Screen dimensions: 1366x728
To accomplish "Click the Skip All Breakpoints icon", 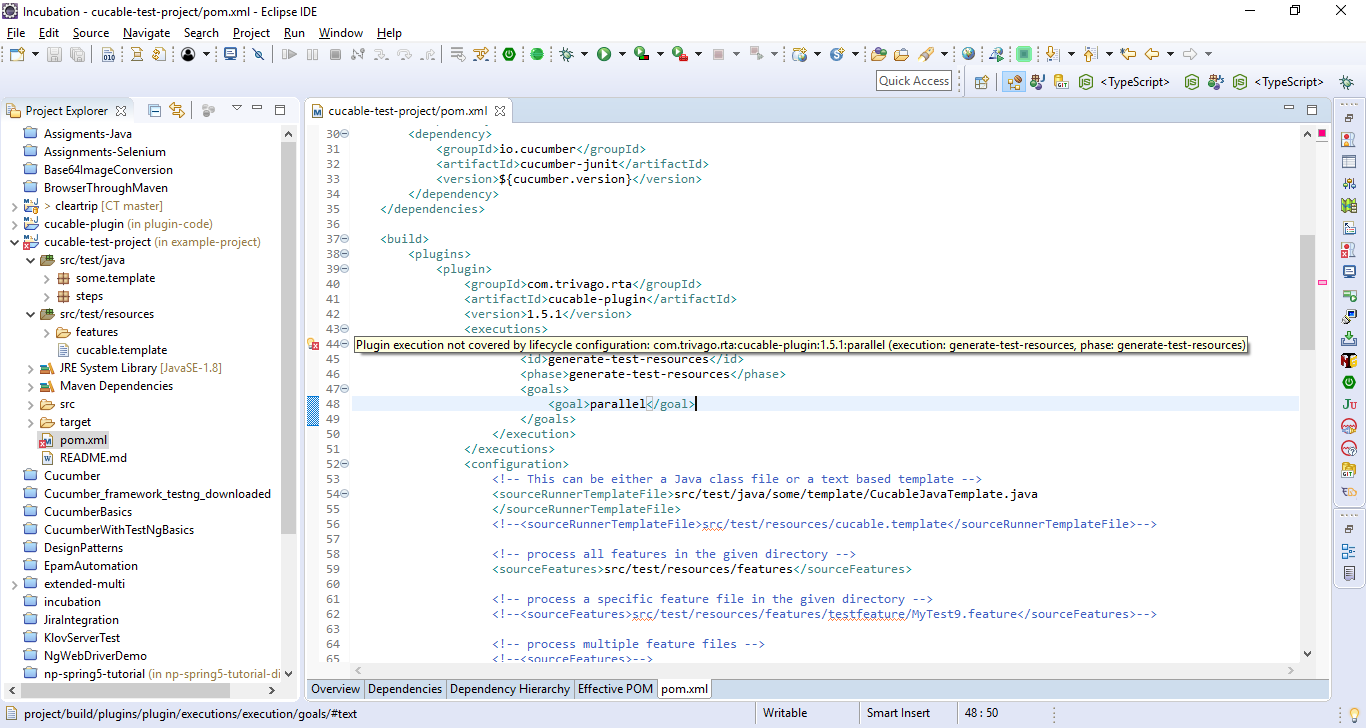I will tap(258, 54).
